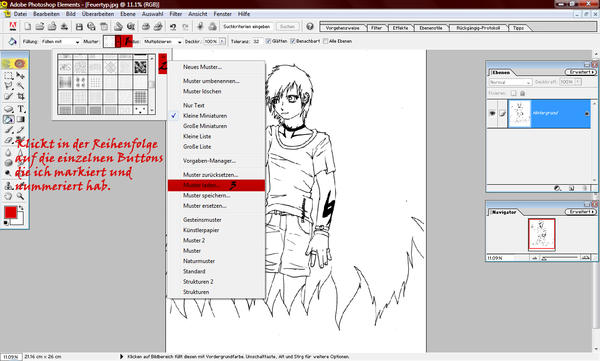Click the red foreground color swatch

(x=10, y=212)
